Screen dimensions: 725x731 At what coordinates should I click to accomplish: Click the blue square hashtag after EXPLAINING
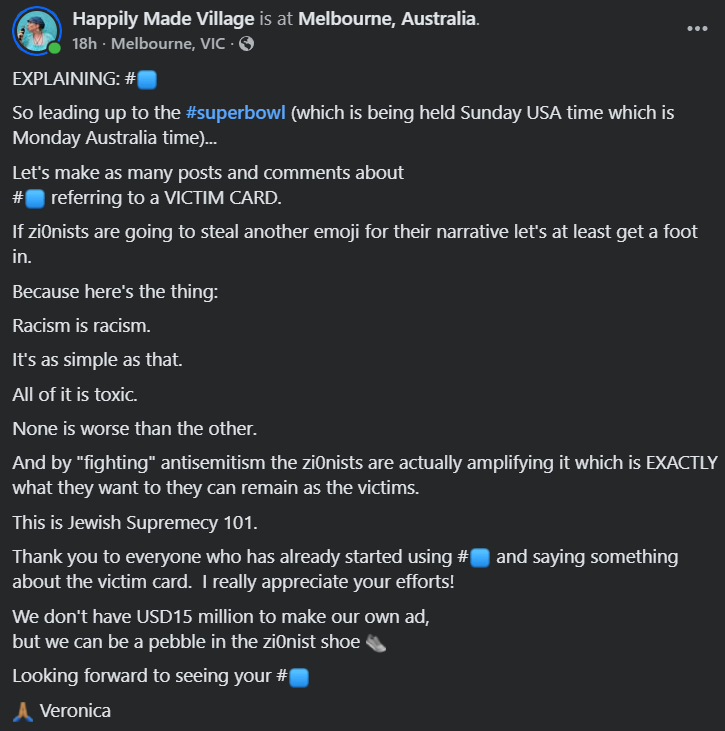tap(141, 79)
